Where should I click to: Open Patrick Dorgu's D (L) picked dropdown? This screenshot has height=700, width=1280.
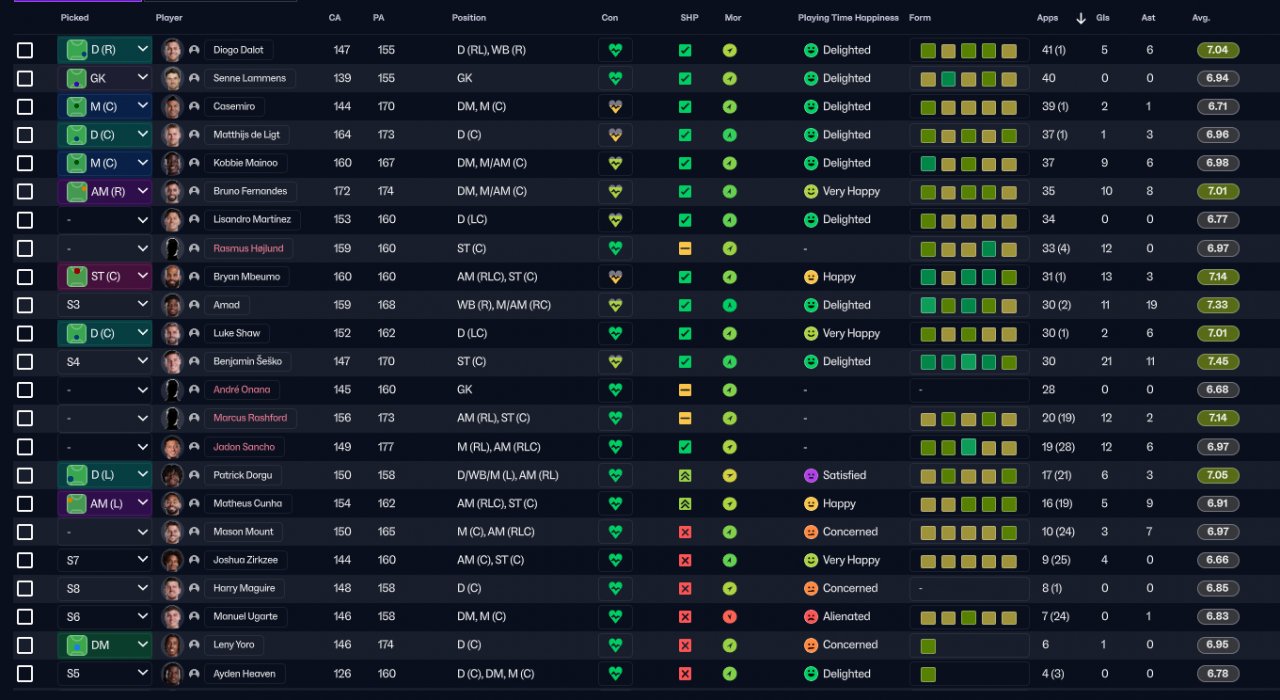(x=105, y=475)
